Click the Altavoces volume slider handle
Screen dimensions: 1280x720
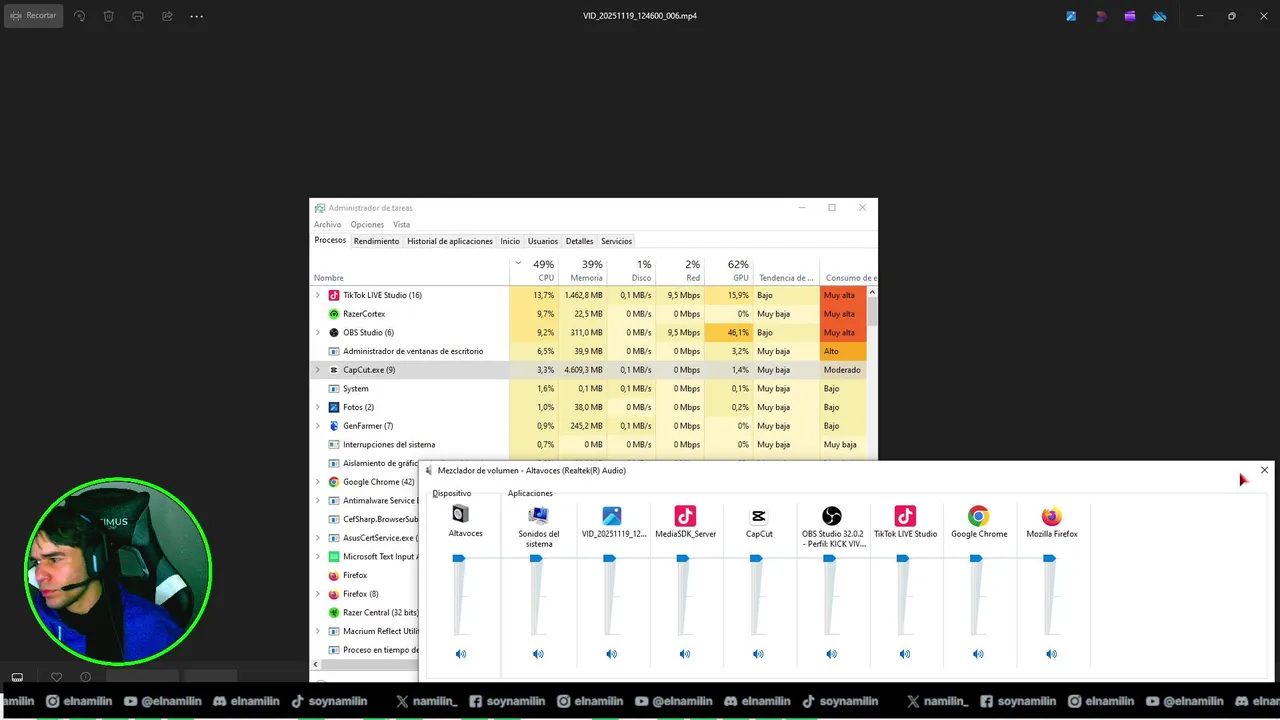tap(459, 559)
